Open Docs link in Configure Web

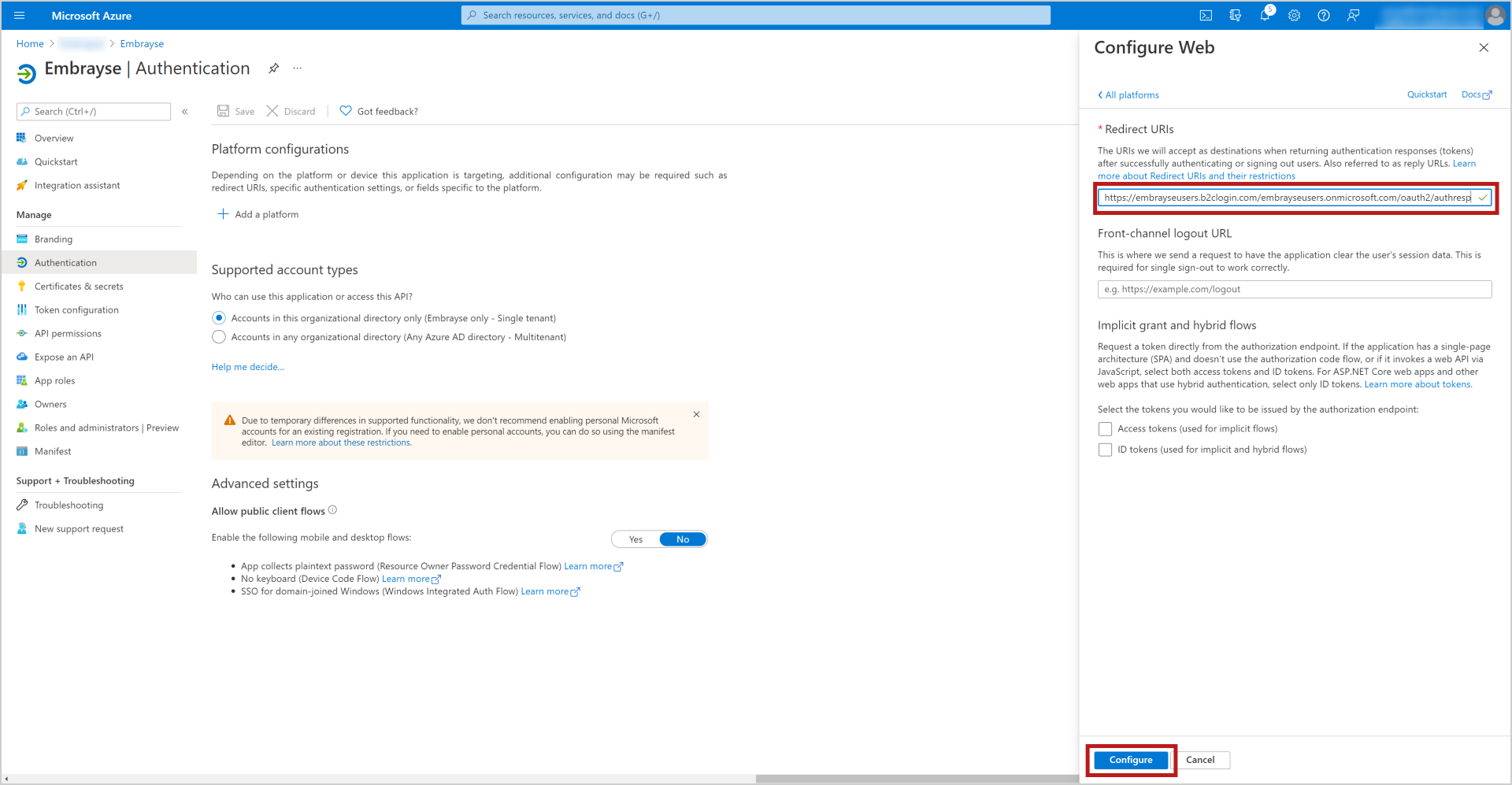tap(1477, 94)
